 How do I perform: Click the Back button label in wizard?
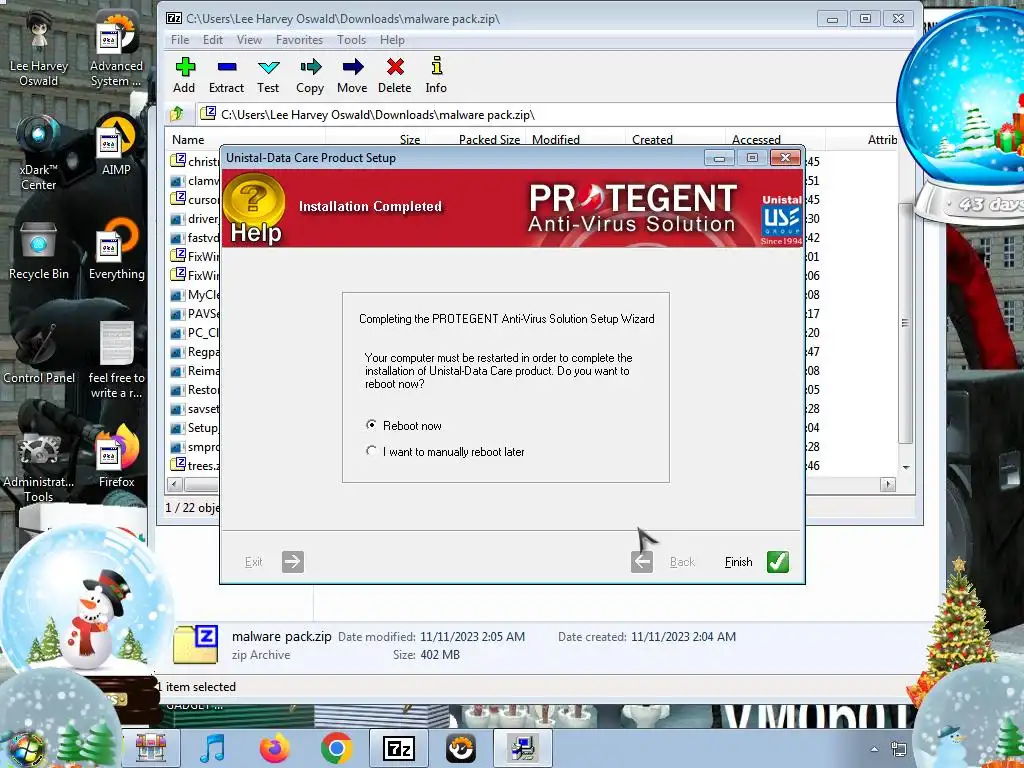(x=682, y=562)
